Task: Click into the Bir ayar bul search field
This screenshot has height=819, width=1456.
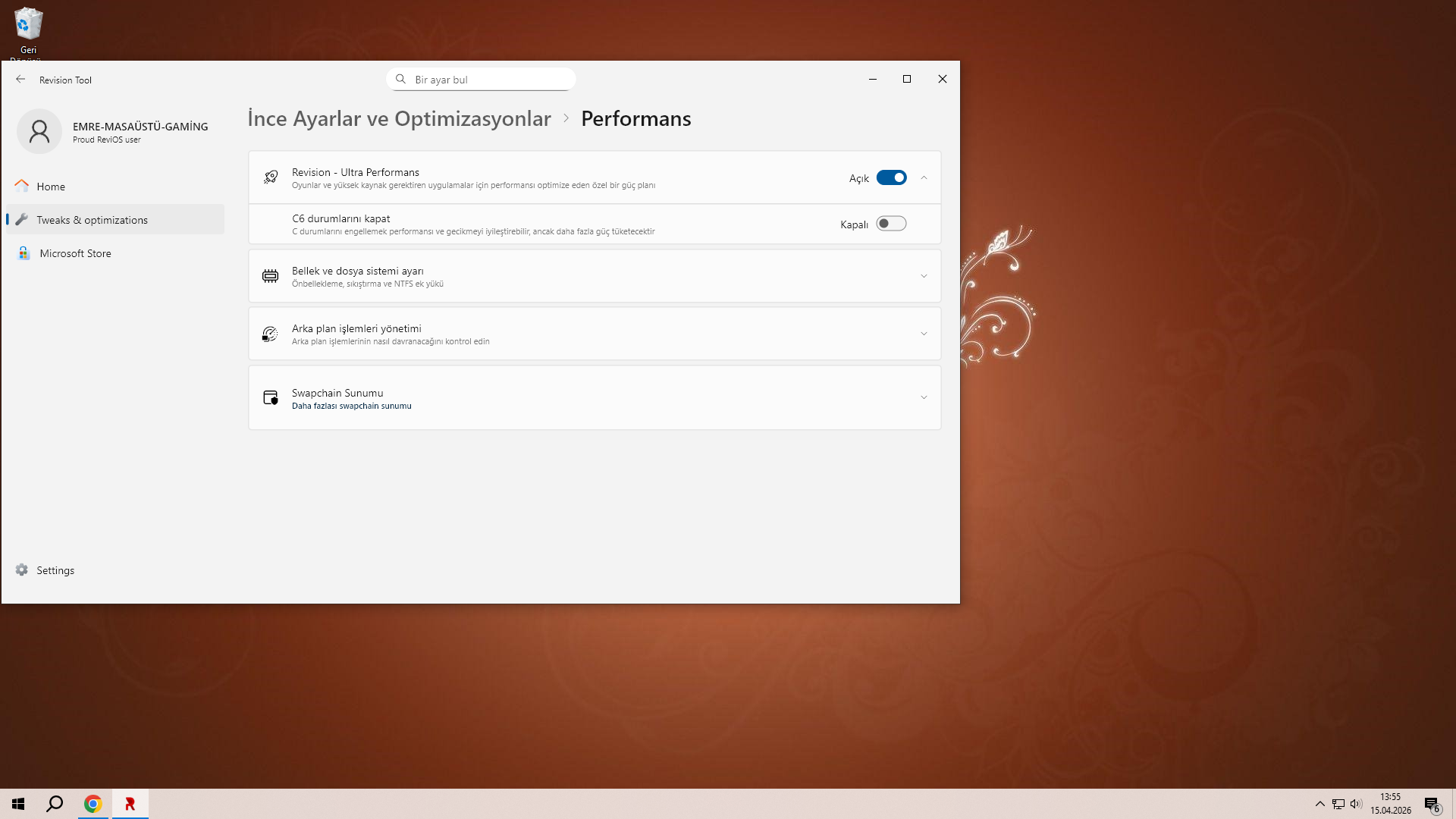Action: click(x=481, y=79)
